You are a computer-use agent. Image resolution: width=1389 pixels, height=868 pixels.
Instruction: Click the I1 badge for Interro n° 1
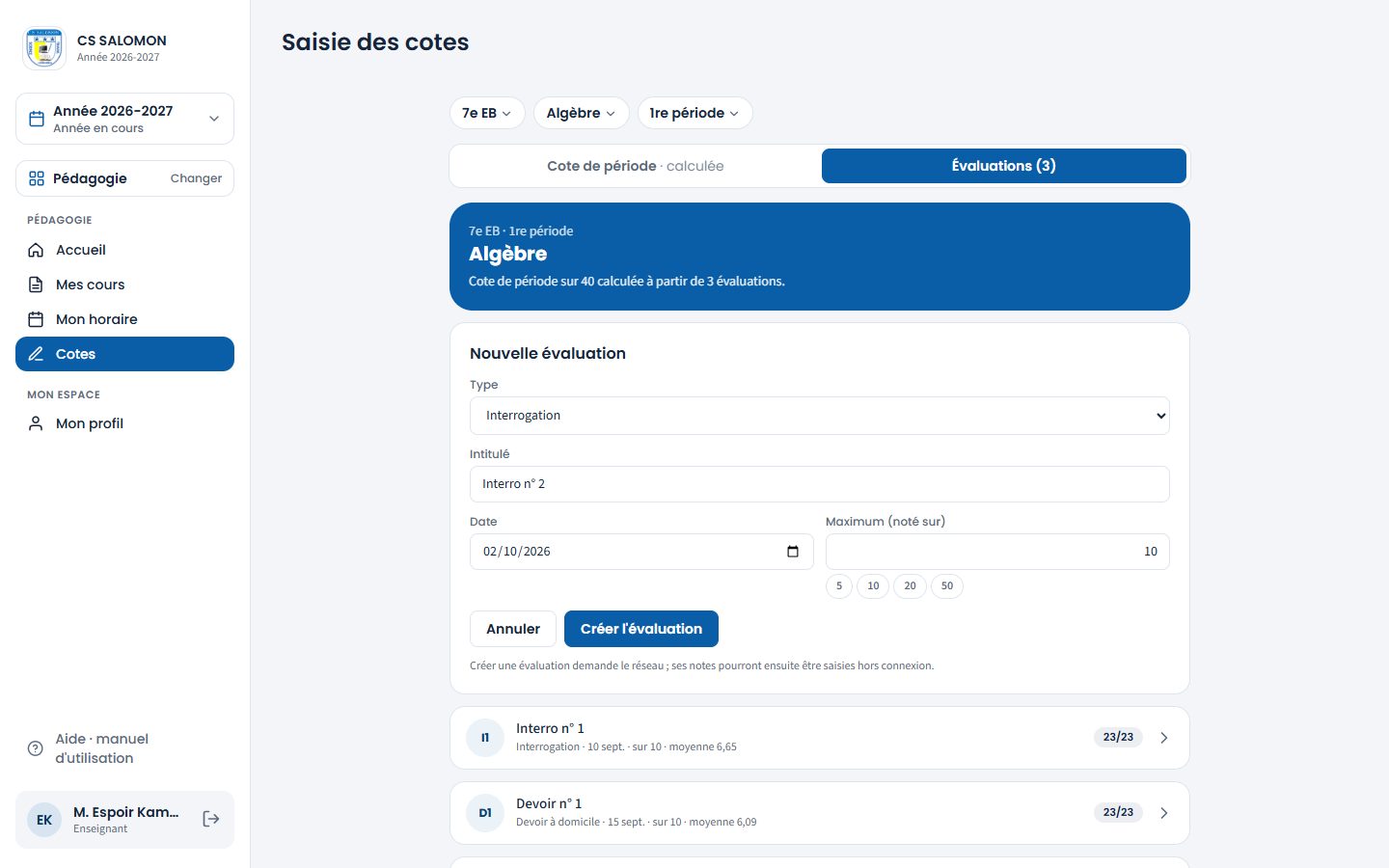click(x=485, y=738)
